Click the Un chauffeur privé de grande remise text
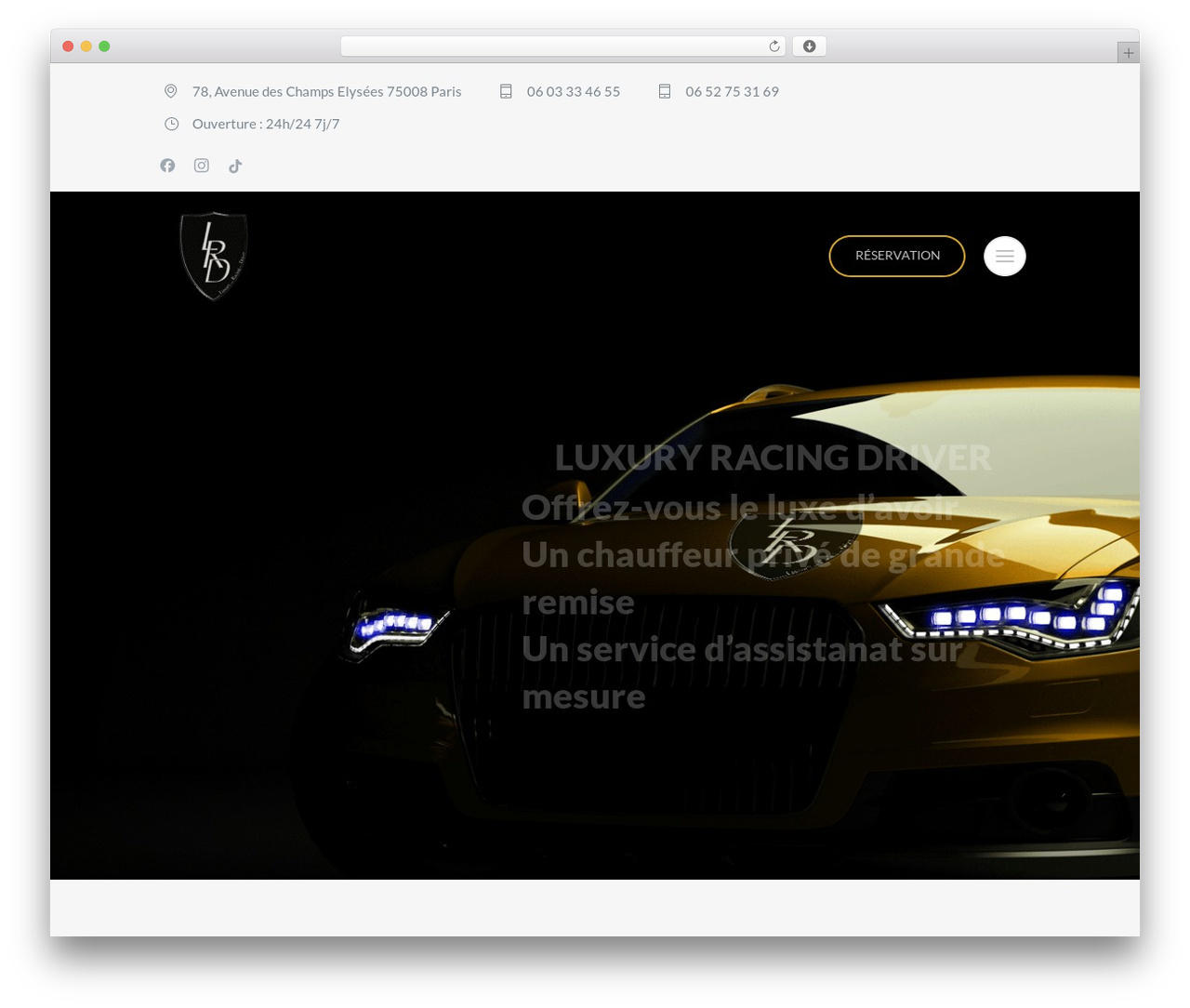The image size is (1190, 1008). pos(762,578)
